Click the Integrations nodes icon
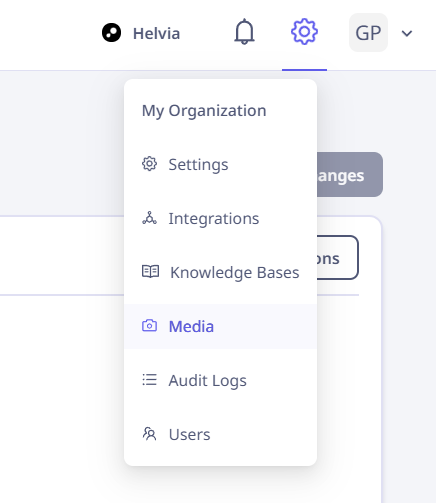 click(149, 218)
